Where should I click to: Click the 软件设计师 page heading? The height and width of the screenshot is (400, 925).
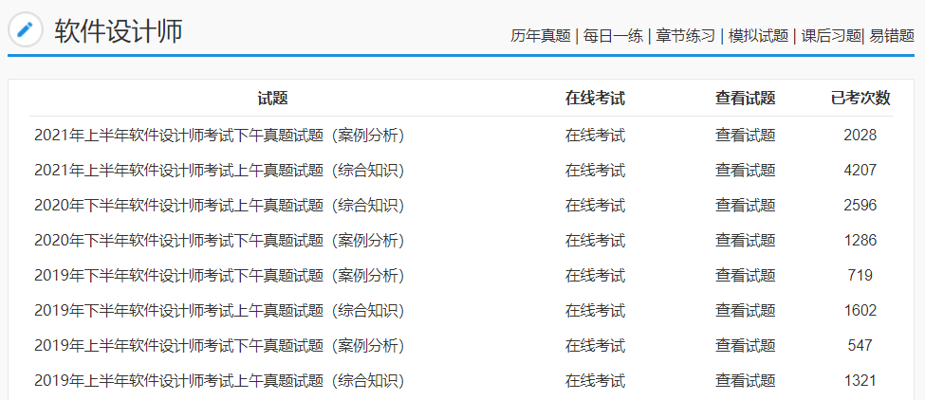[119, 31]
